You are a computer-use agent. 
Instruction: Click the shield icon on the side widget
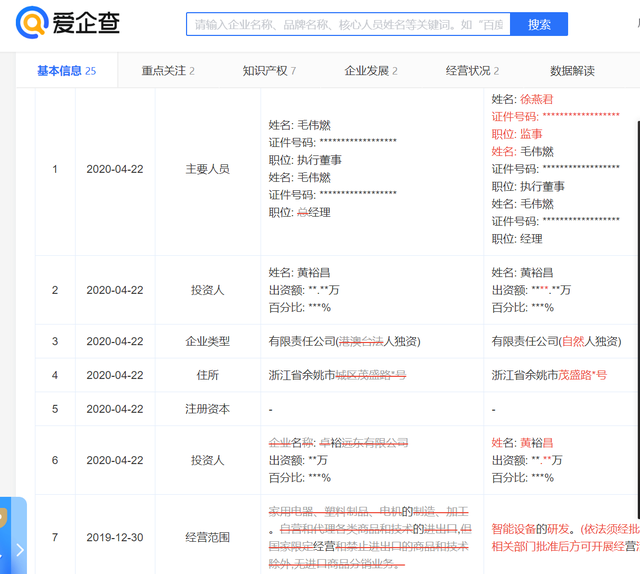coord(3,518)
